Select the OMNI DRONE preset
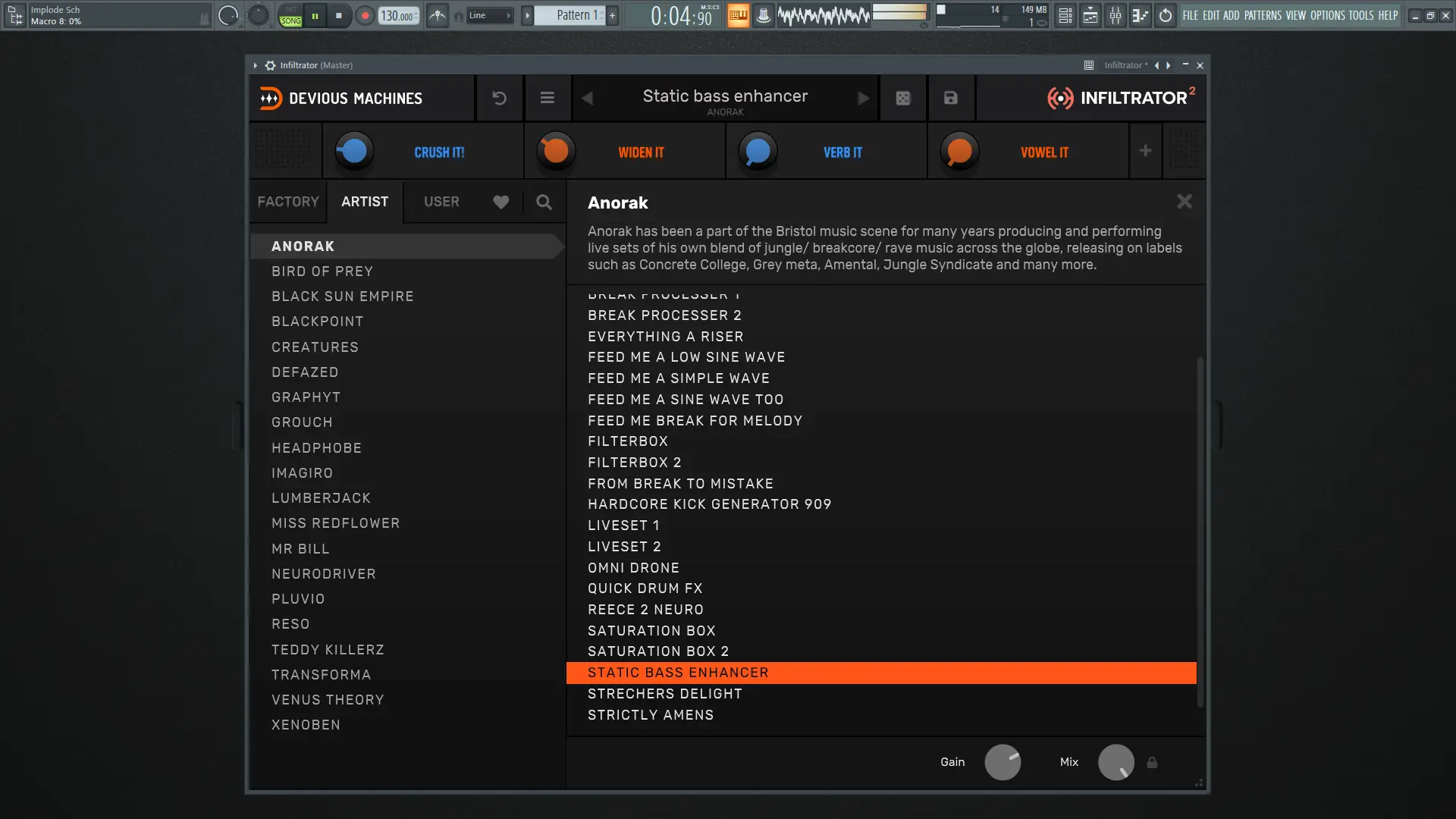 [633, 567]
